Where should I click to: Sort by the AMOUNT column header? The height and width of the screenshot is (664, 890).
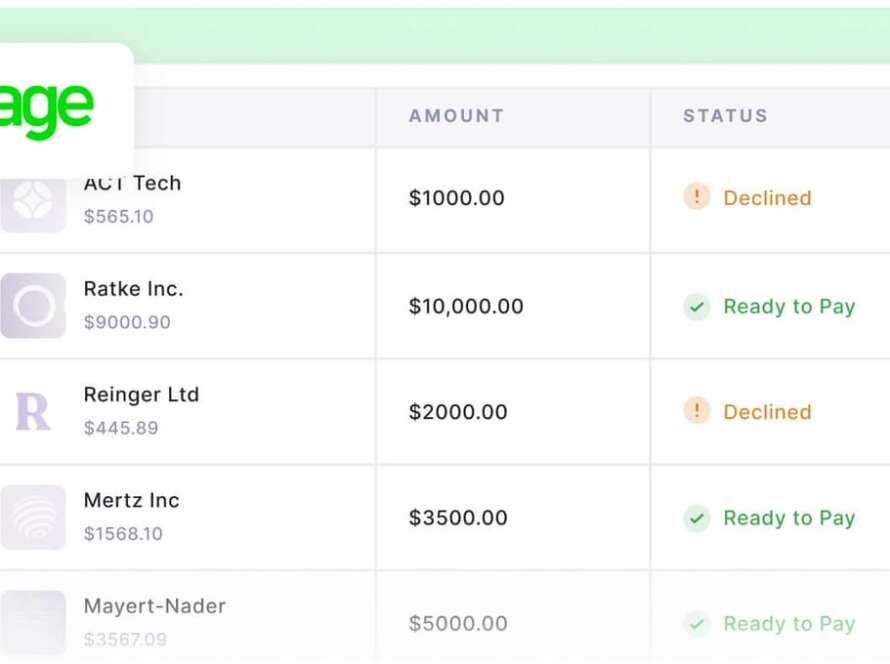point(456,116)
